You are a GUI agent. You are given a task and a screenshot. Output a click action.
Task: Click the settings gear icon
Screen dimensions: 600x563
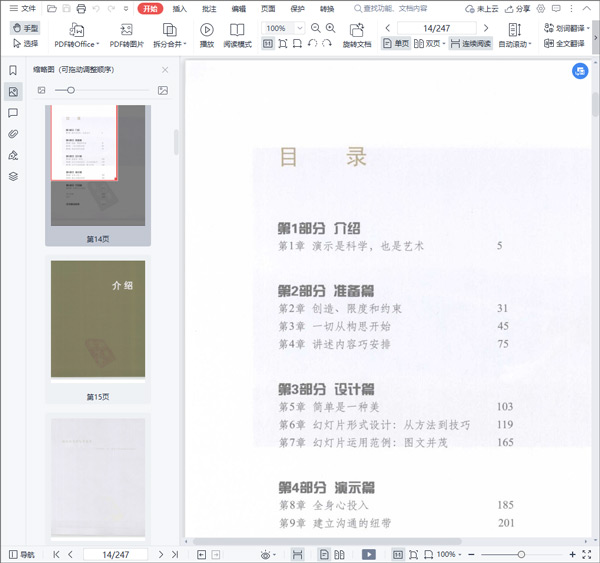tap(541, 8)
